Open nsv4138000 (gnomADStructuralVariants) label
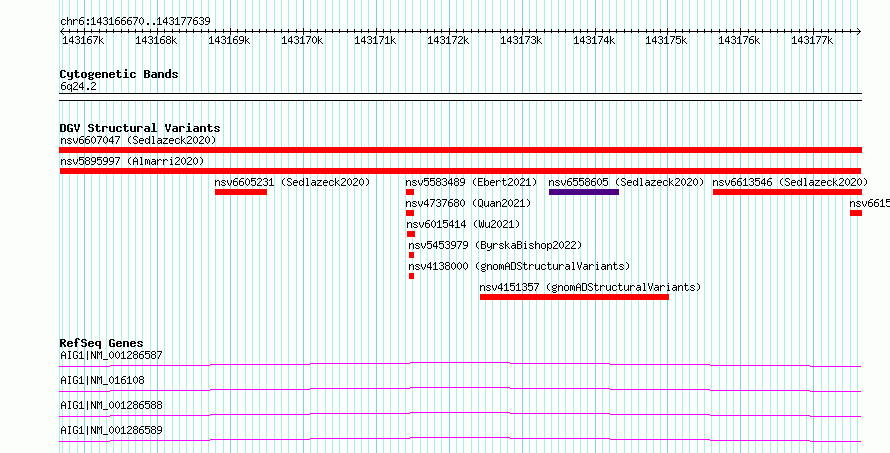The height and width of the screenshot is (453, 890). (519, 266)
